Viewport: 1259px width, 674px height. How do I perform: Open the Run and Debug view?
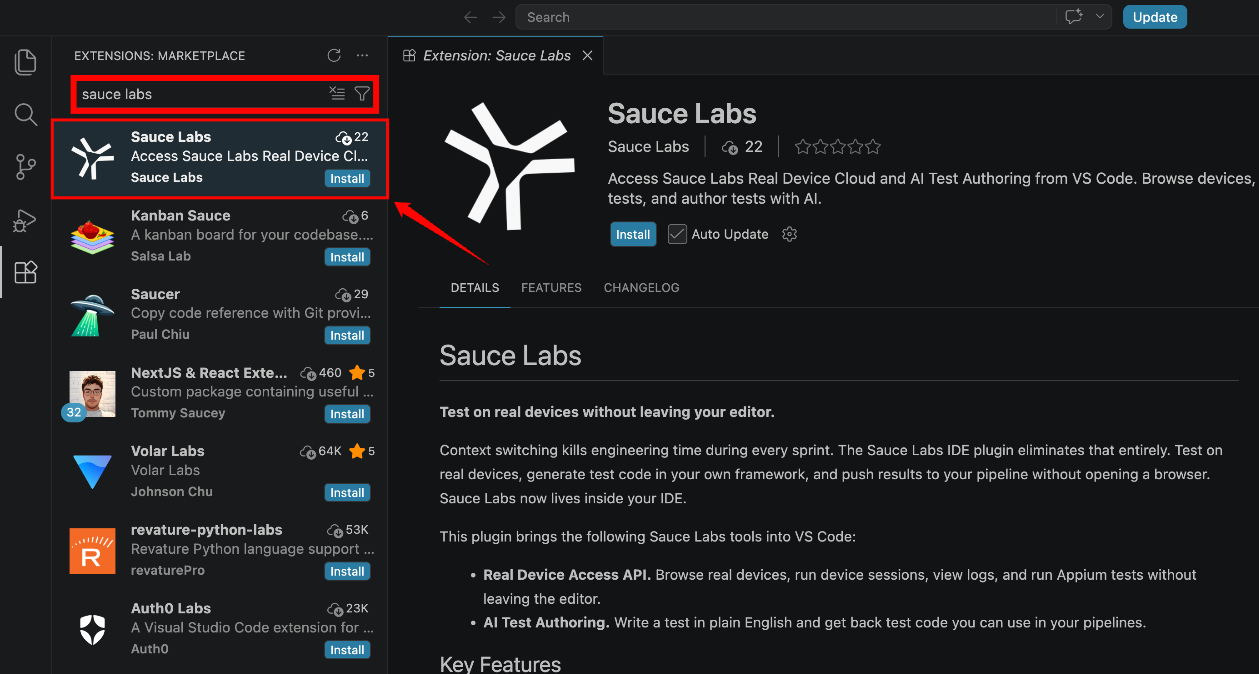pyautogui.click(x=25, y=220)
